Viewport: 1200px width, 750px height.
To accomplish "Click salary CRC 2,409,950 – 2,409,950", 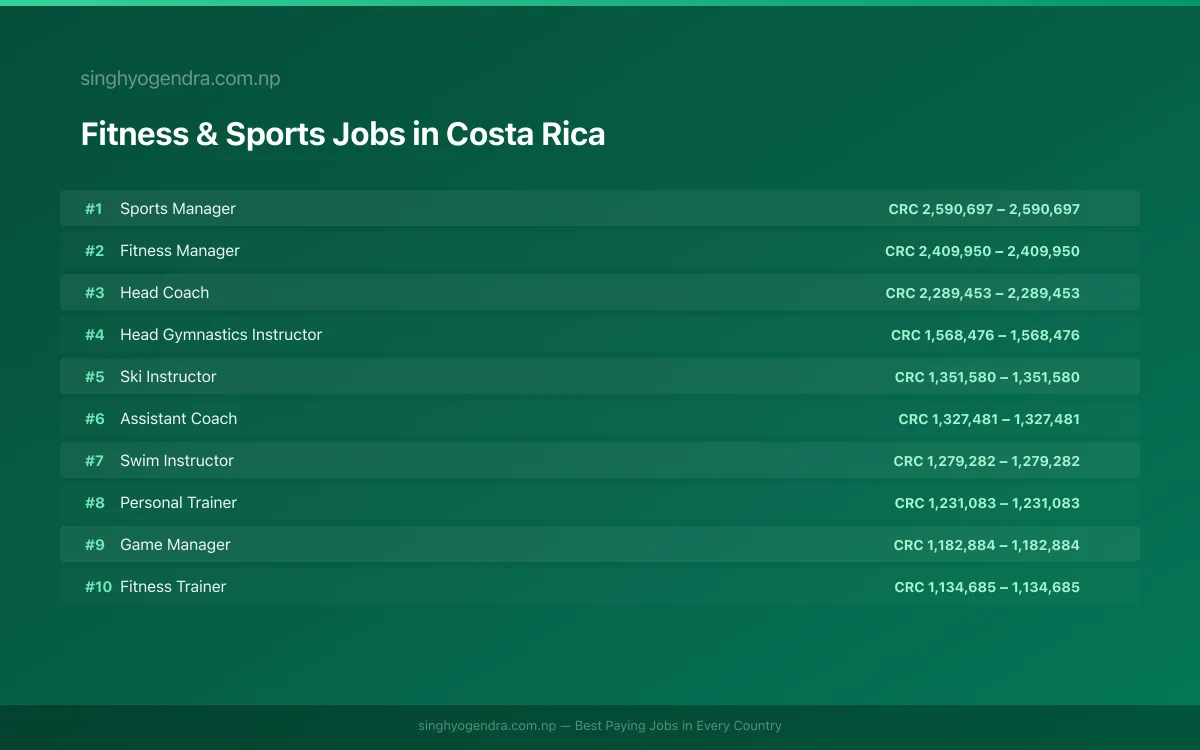I will click(982, 251).
